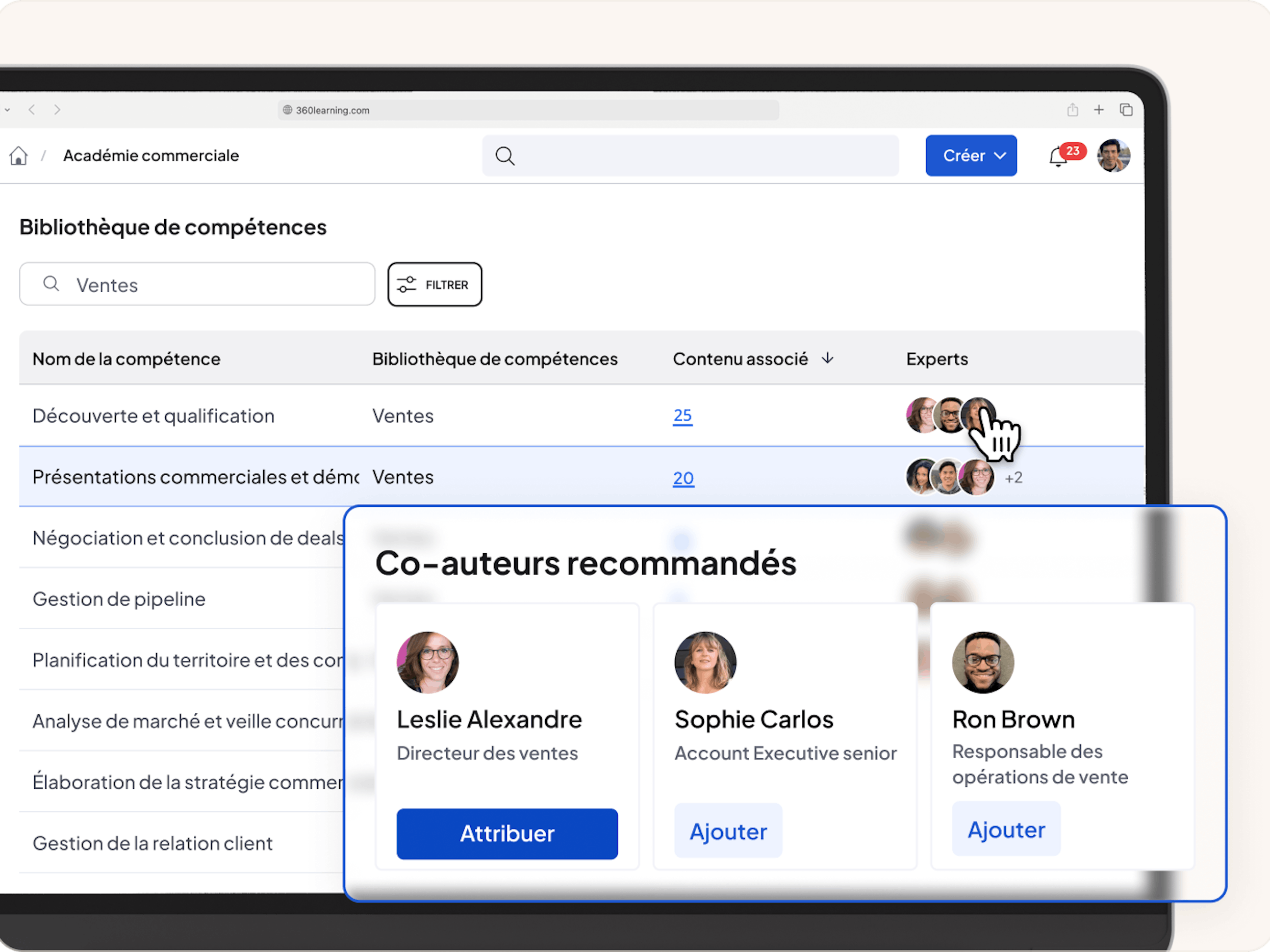1270x952 pixels.
Task: Open the notifications bell with 23 badge
Action: pyautogui.click(x=1058, y=156)
